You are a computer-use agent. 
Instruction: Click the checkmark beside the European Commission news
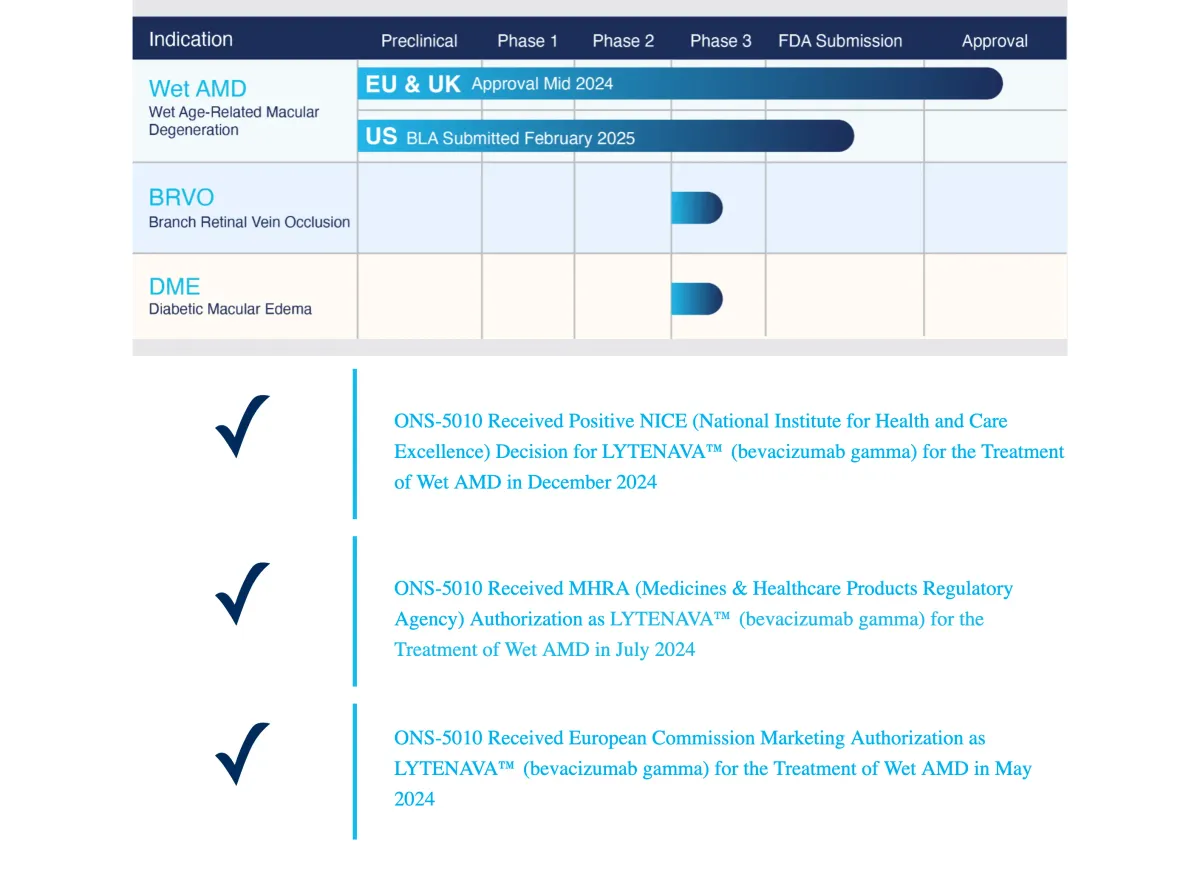(x=242, y=753)
